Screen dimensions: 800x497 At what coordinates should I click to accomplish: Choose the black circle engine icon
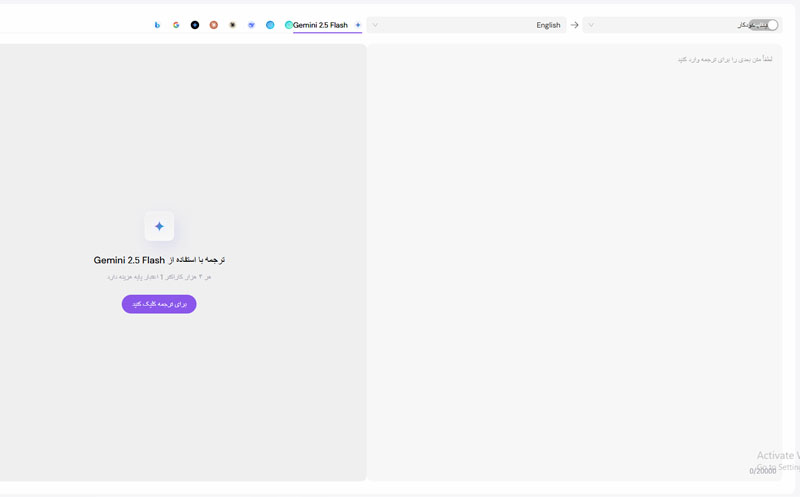pos(195,25)
